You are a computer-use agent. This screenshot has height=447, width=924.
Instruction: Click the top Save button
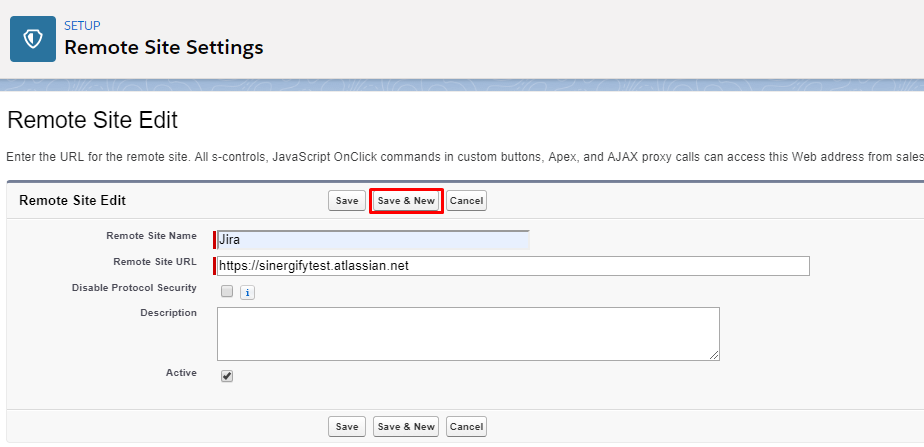coord(346,200)
